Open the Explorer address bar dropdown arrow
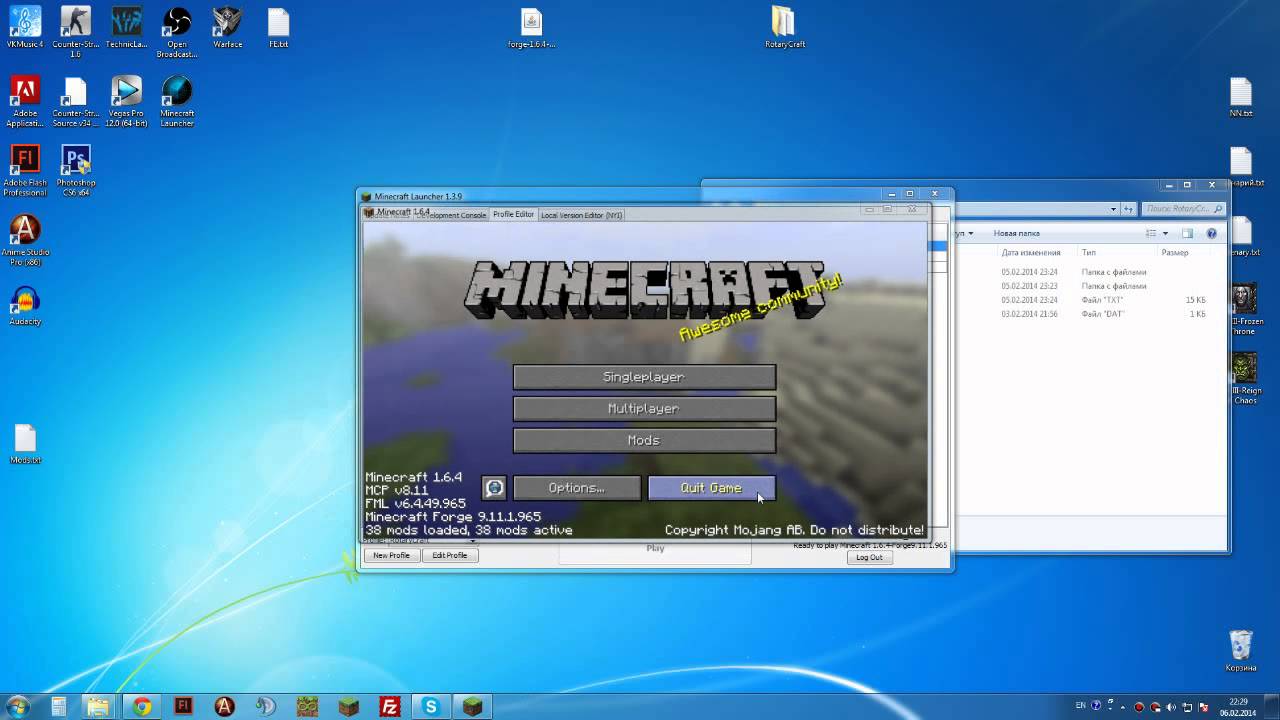Screen dimensions: 1280x720 click(1113, 209)
